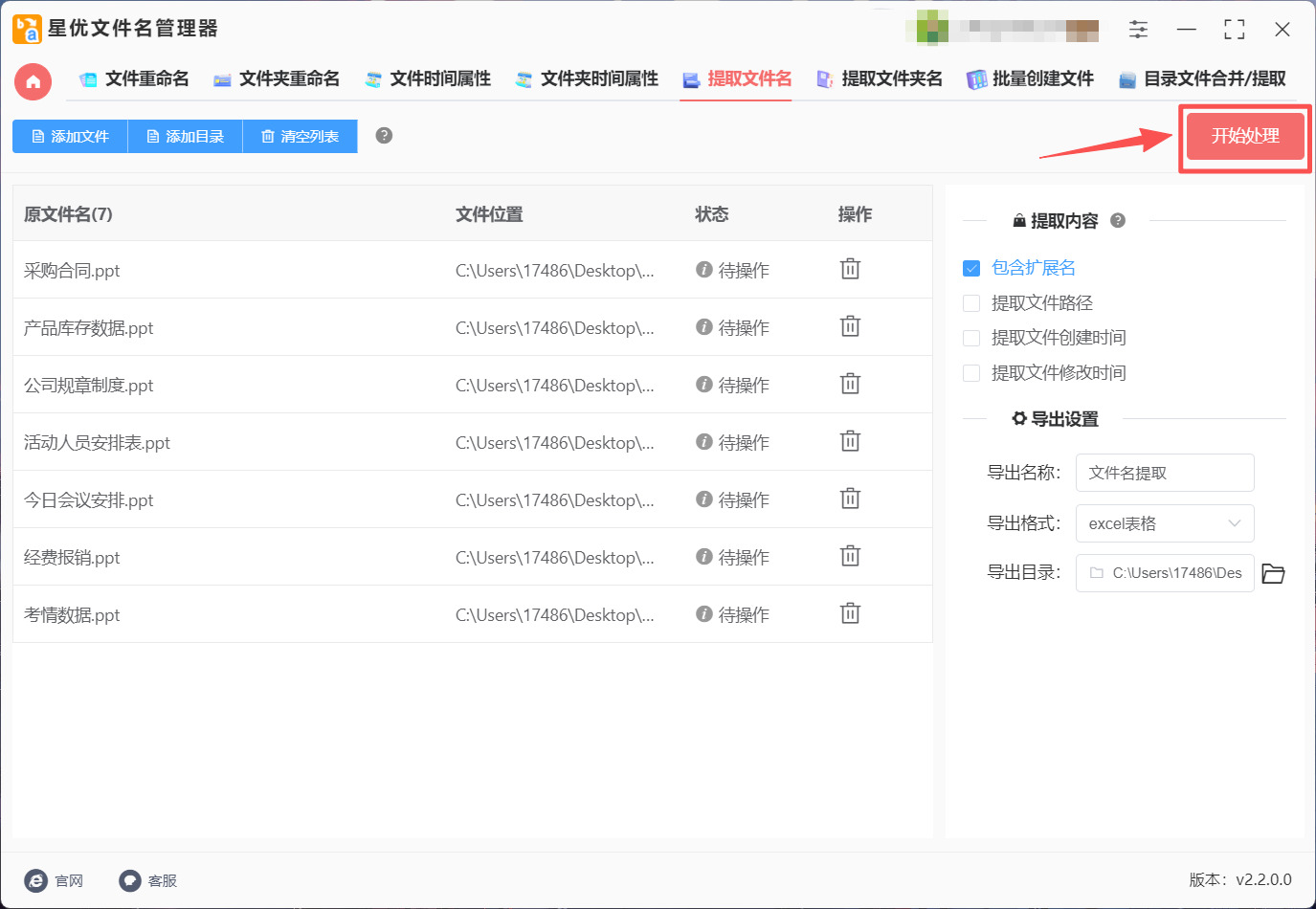This screenshot has width=1316, height=909.
Task: Go to the red home icon
Action: 33,81
